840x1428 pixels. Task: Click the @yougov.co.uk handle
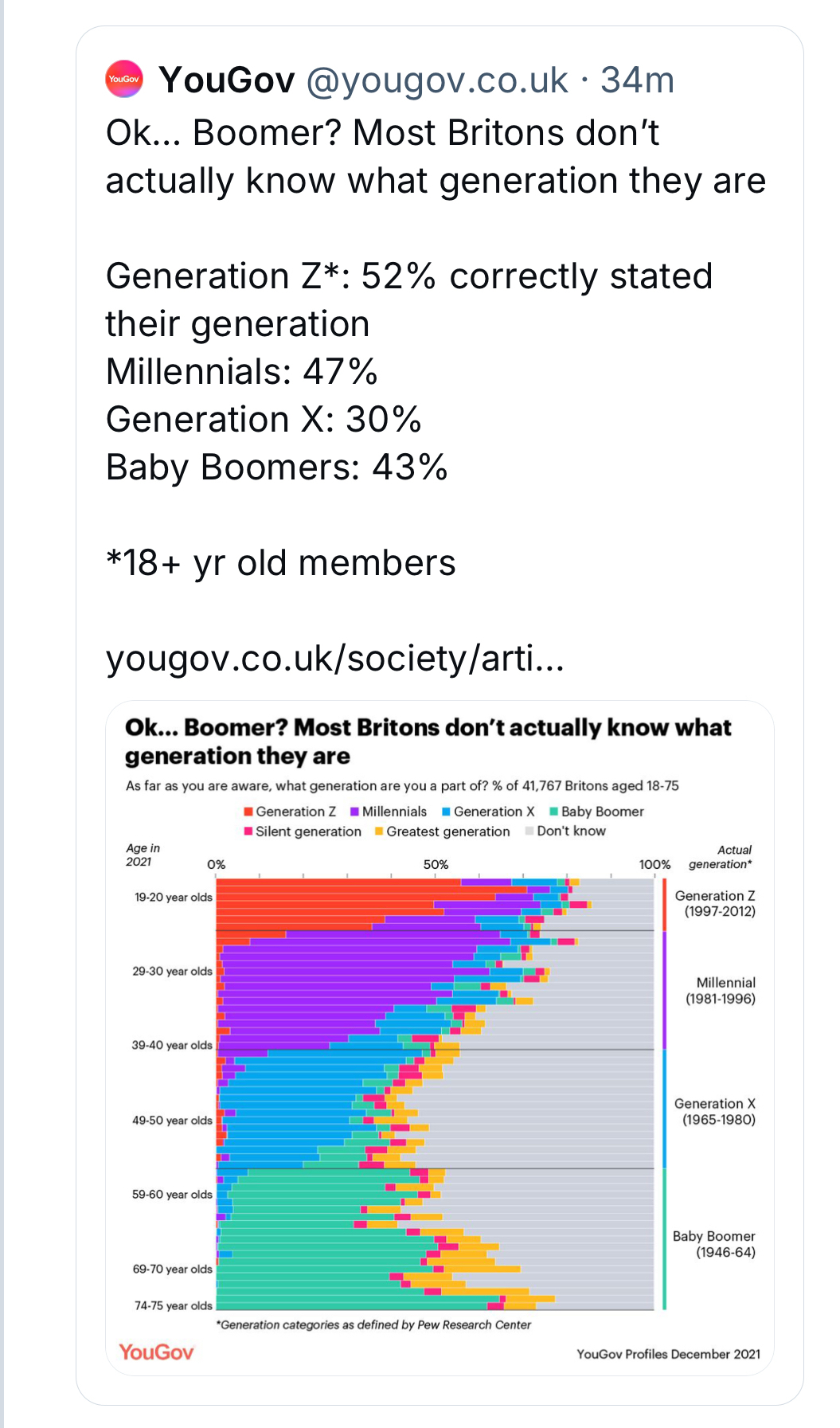(437, 80)
